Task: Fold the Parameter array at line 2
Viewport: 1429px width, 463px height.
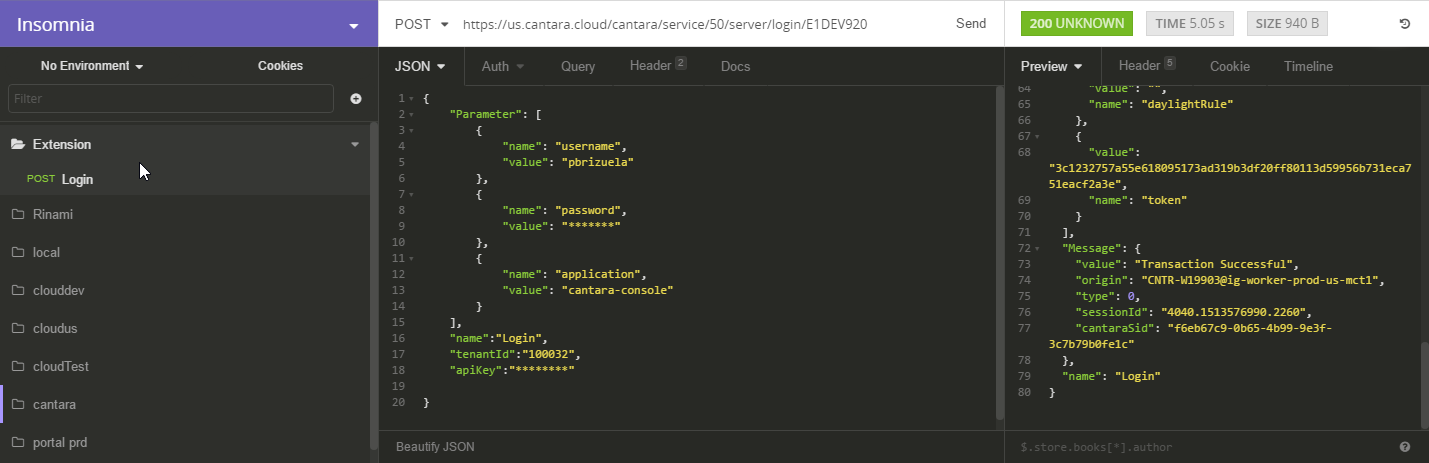Action: [x=411, y=115]
